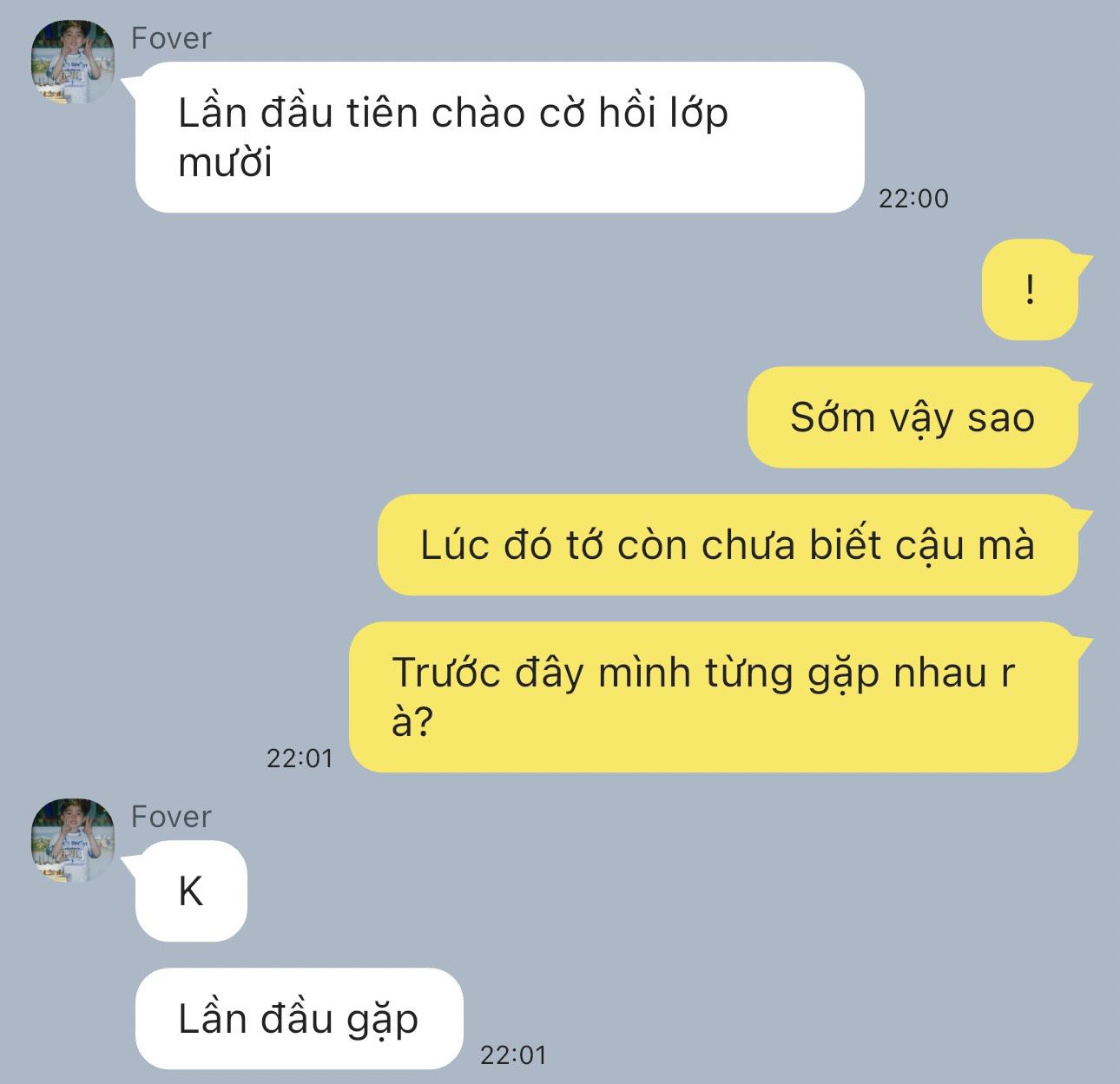Open Fover's name label above 'K' message
This screenshot has height=1084, width=1120.
[171, 817]
